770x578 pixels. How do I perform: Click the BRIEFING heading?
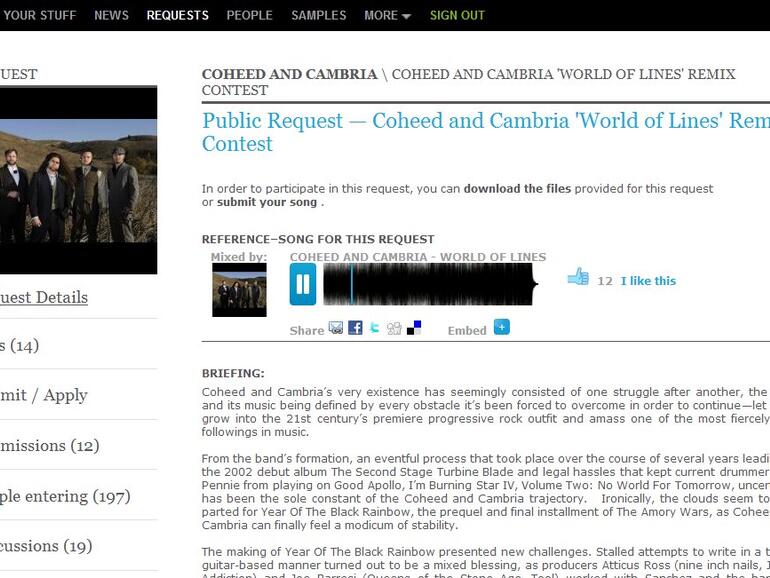pos(233,373)
